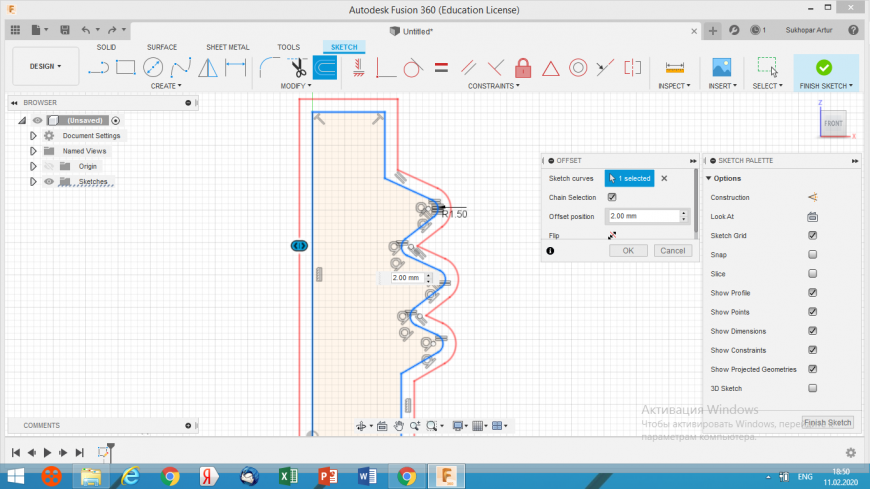
Task: Click the Flip direction icon in Offset
Action: pyautogui.click(x=612, y=235)
